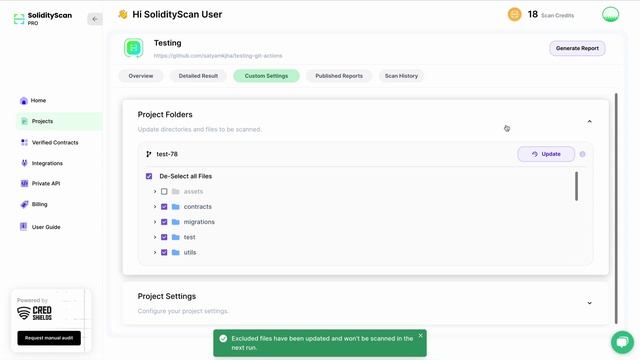Switch to the Detailed Result tab
The image size is (640, 360).
[x=198, y=76]
